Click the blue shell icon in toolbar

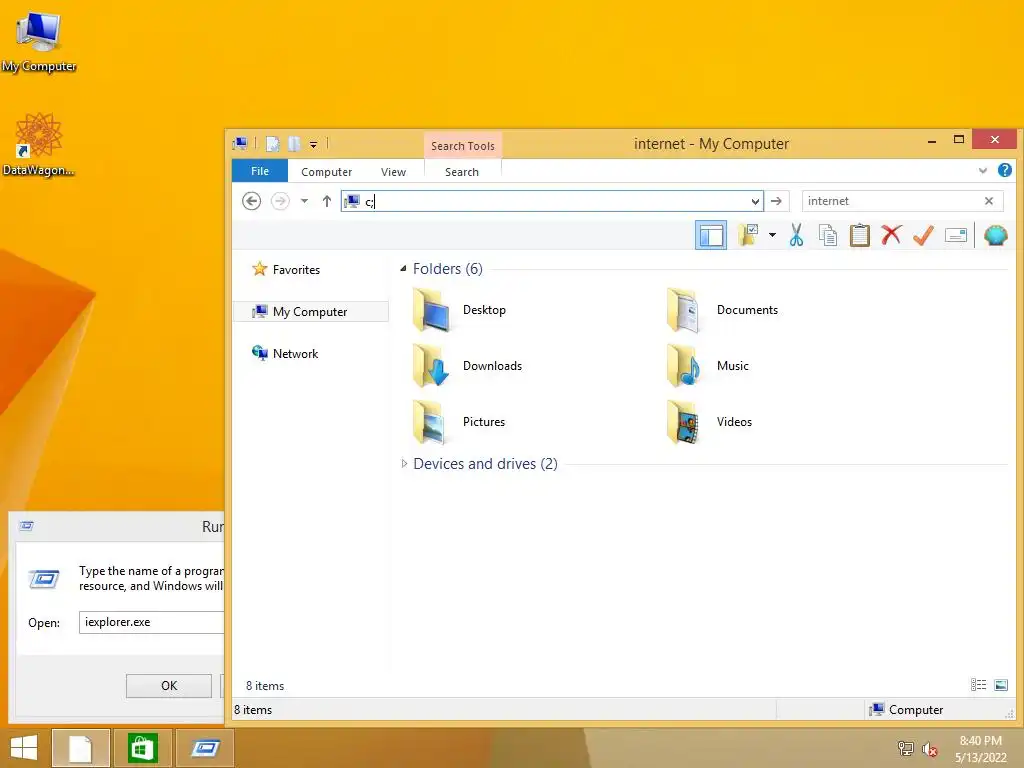pyautogui.click(x=995, y=235)
